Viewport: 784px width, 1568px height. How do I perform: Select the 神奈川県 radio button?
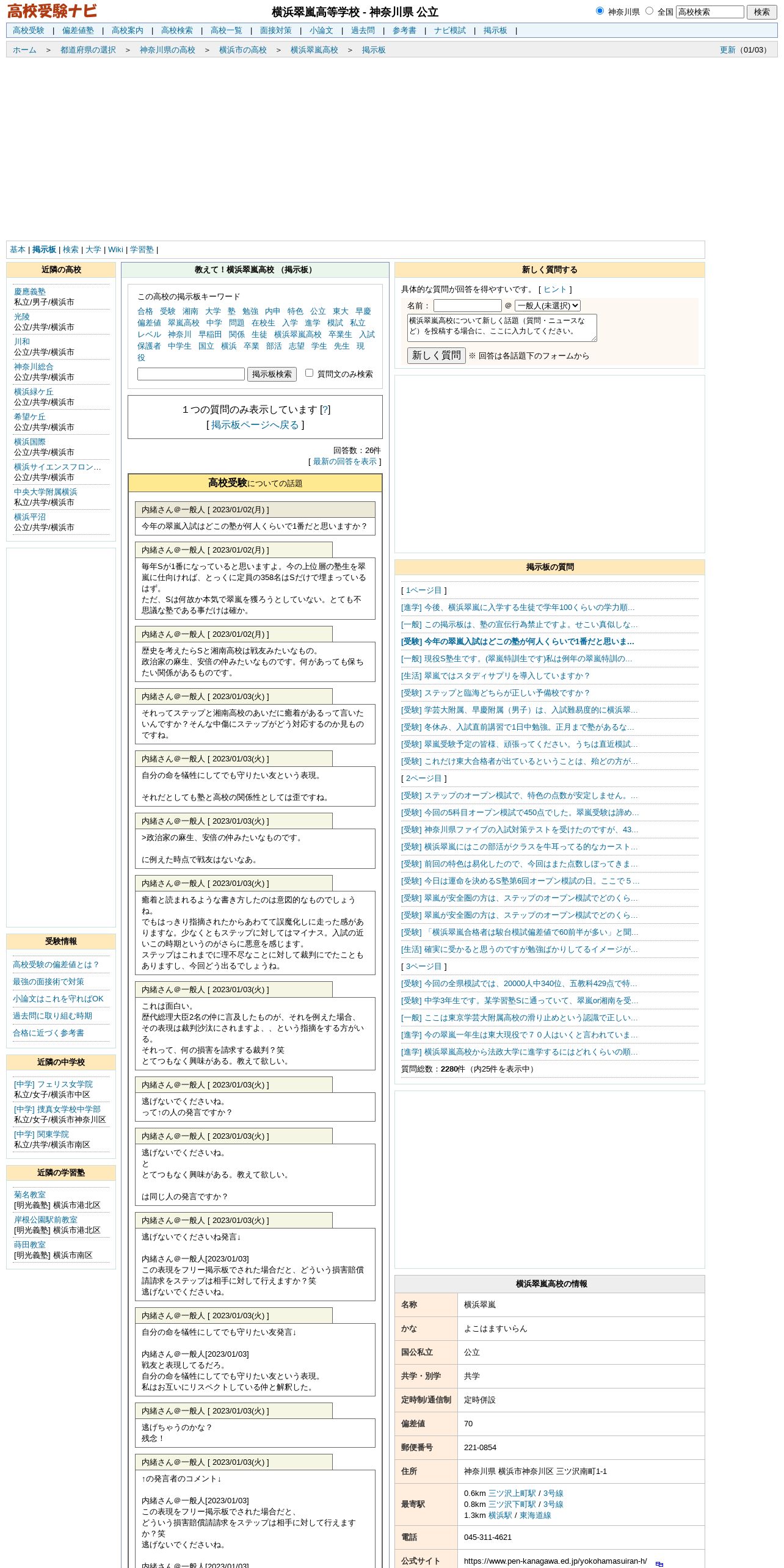click(x=600, y=11)
